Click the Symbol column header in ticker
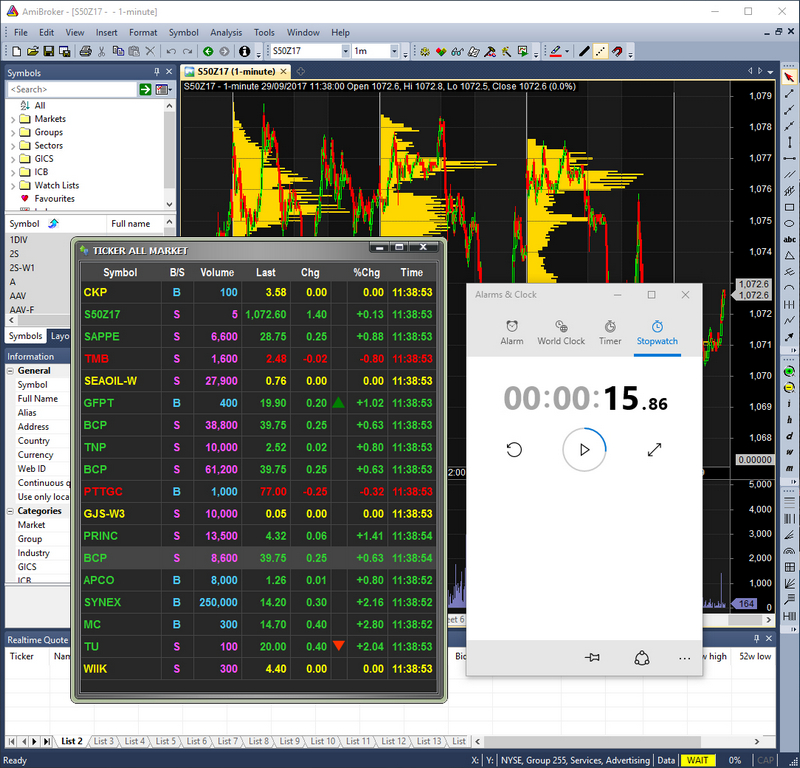The height and width of the screenshot is (768, 800). click(120, 272)
